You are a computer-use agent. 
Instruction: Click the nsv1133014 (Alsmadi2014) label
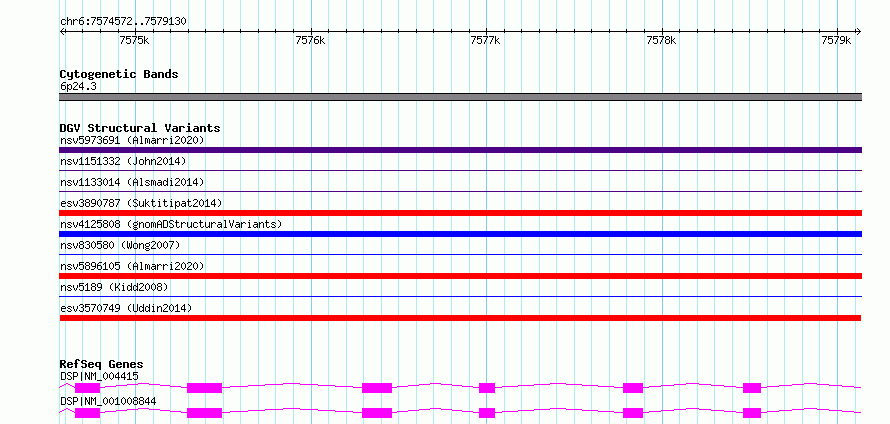[x=132, y=182]
